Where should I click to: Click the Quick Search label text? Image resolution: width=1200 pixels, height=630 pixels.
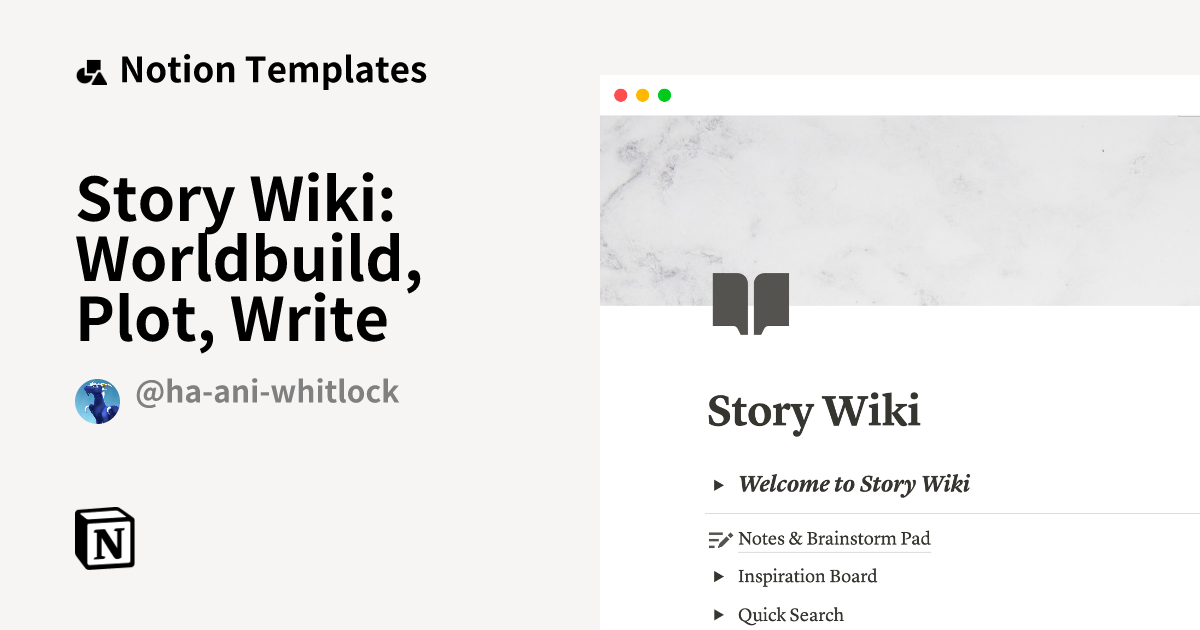(790, 616)
